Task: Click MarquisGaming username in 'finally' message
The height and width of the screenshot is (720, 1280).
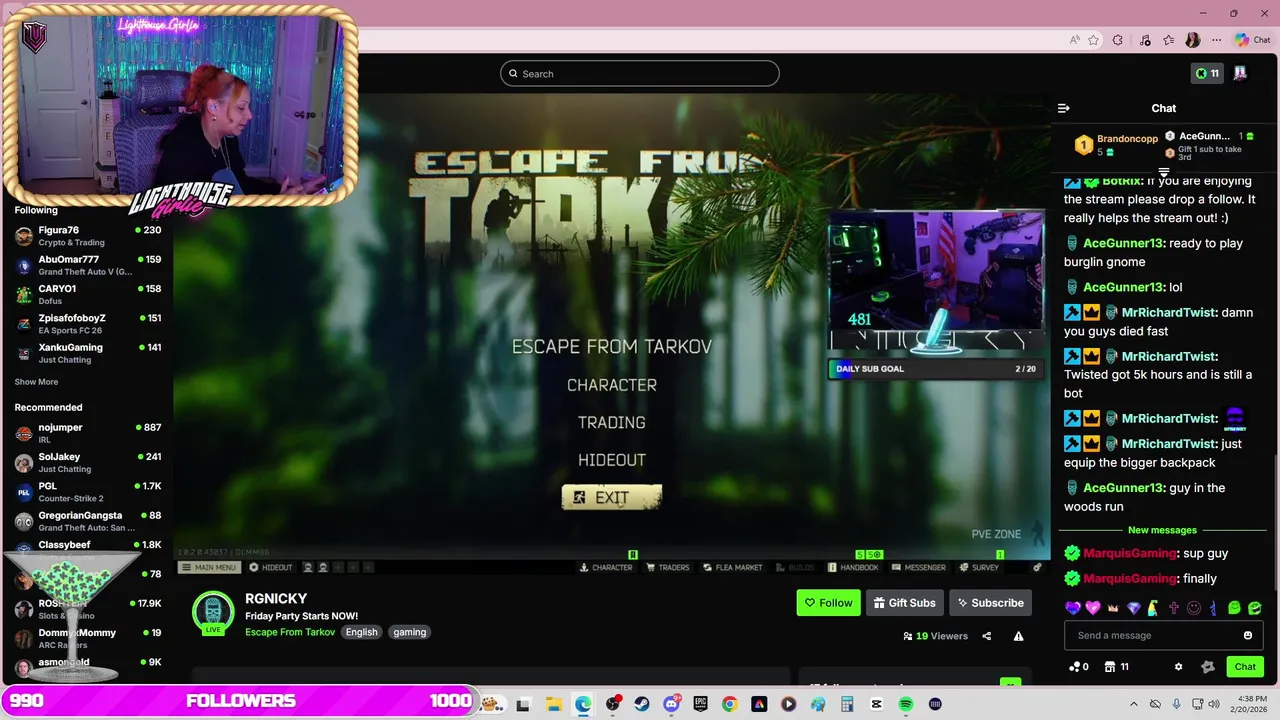Action: pos(1129,578)
